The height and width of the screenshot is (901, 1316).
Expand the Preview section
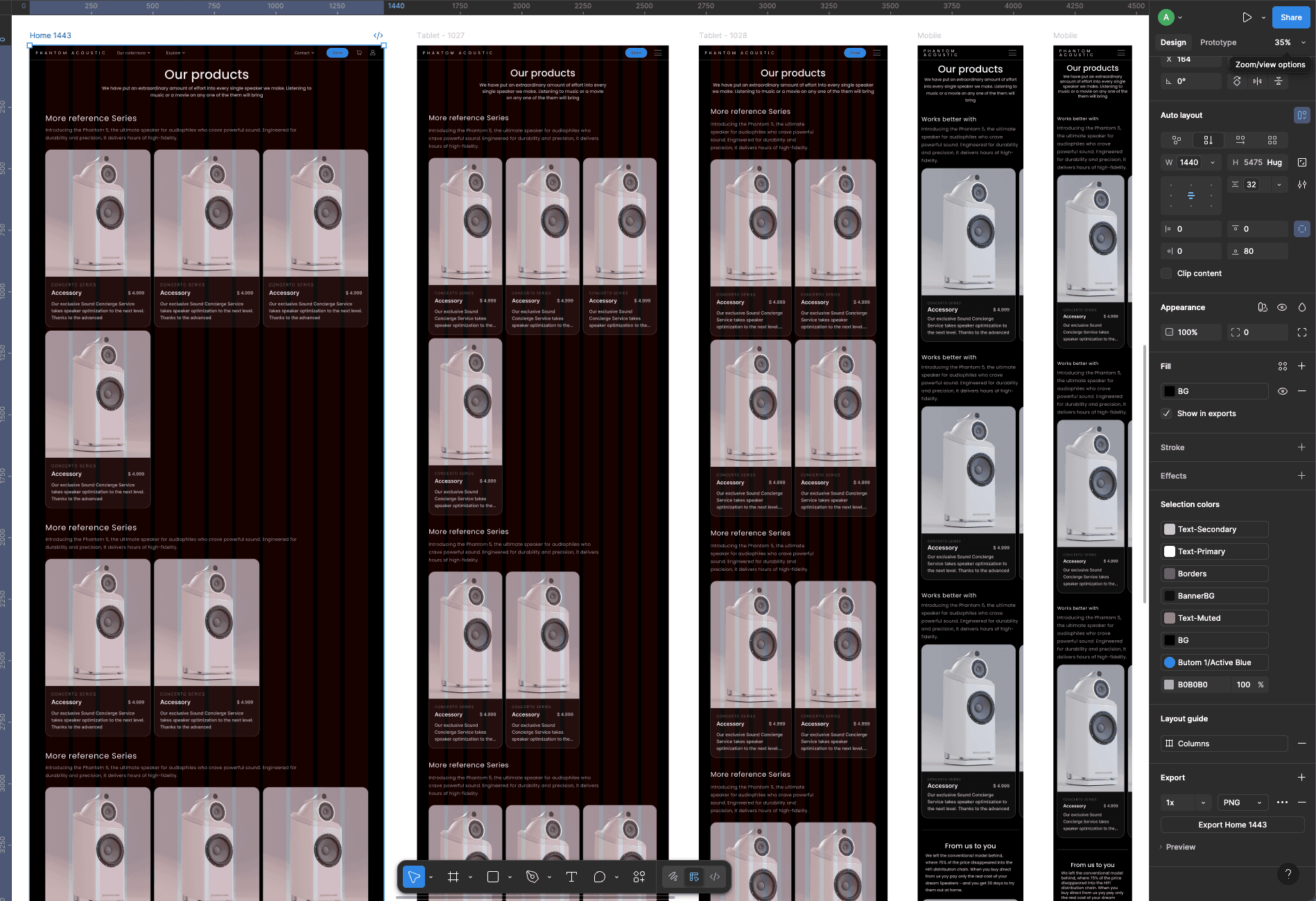[1179, 847]
